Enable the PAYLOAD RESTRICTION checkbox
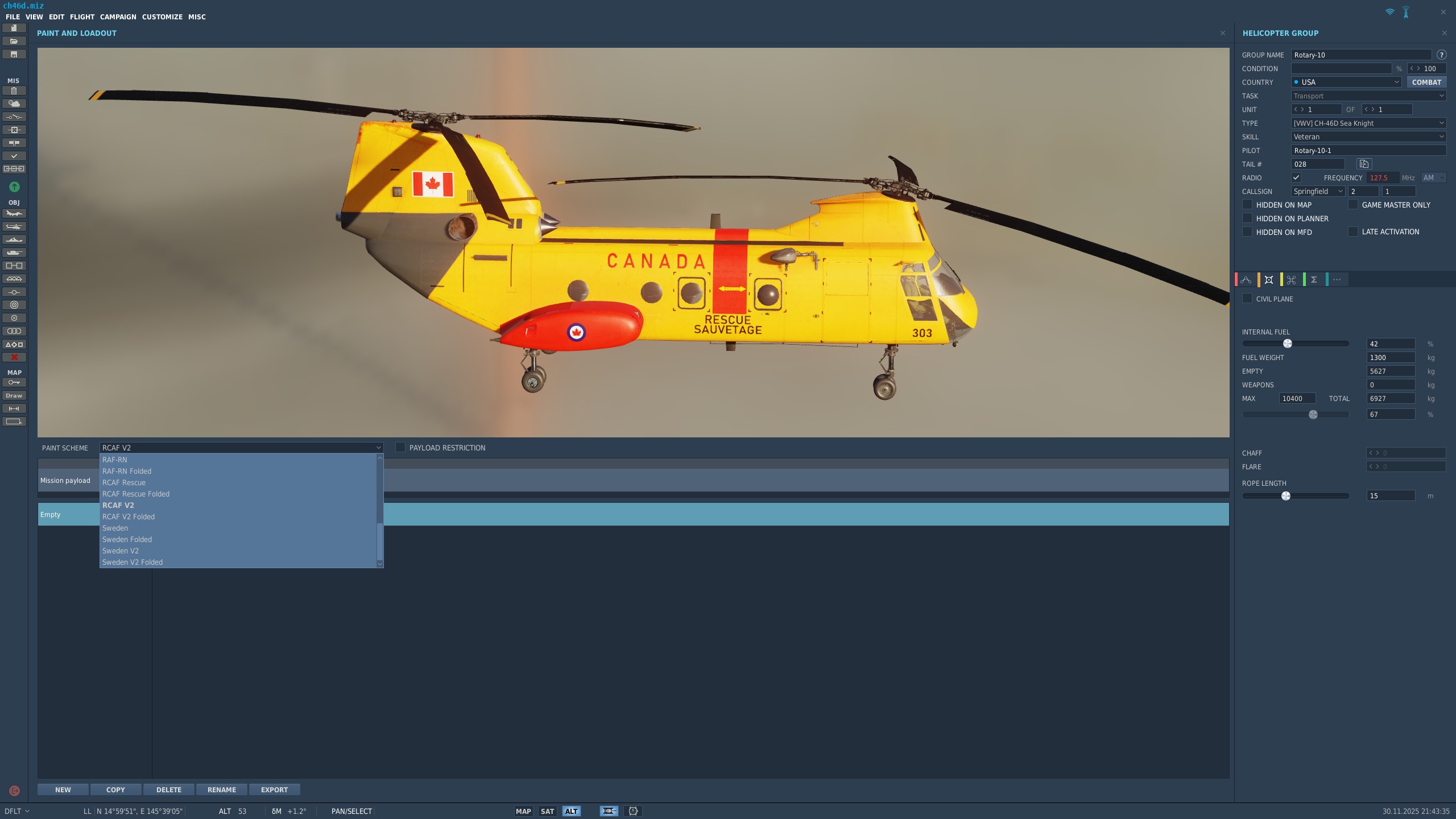The height and width of the screenshot is (819, 1456). [401, 448]
